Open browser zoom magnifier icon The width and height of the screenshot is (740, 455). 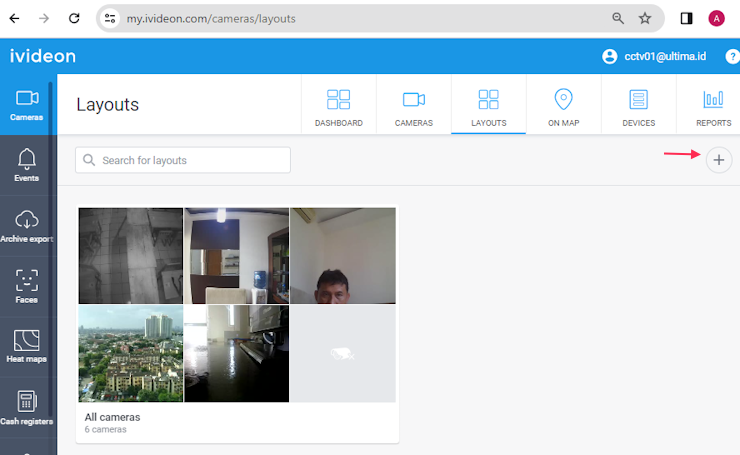(x=618, y=18)
